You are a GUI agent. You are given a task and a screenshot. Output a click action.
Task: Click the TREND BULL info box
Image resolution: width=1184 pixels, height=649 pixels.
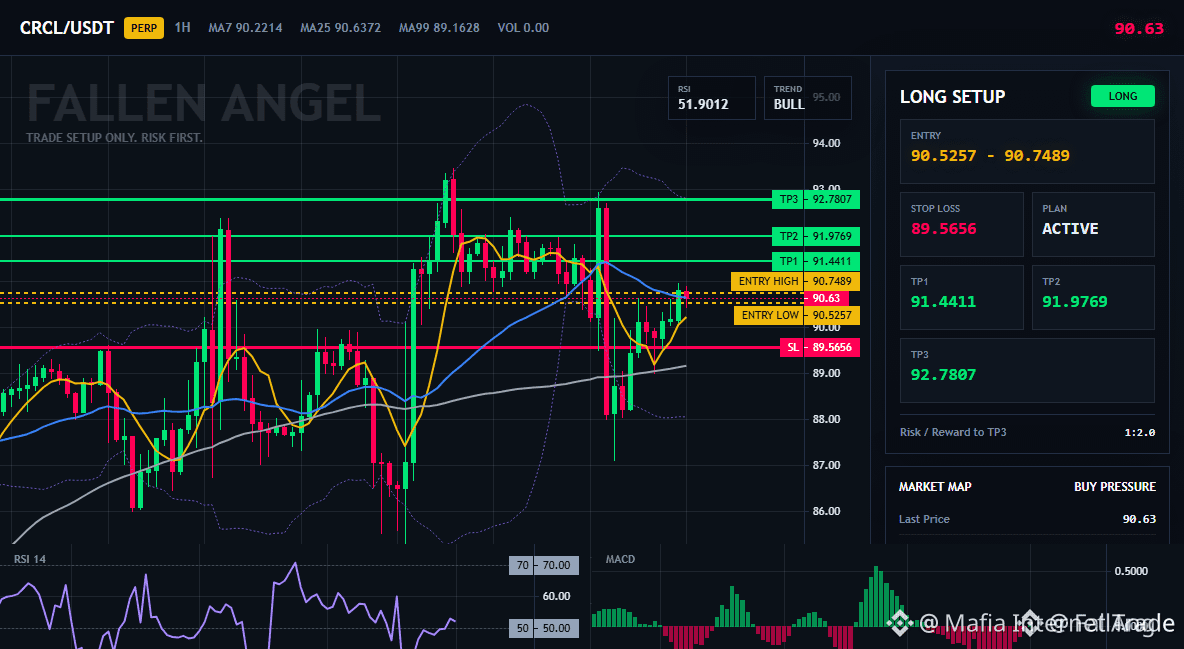[807, 98]
